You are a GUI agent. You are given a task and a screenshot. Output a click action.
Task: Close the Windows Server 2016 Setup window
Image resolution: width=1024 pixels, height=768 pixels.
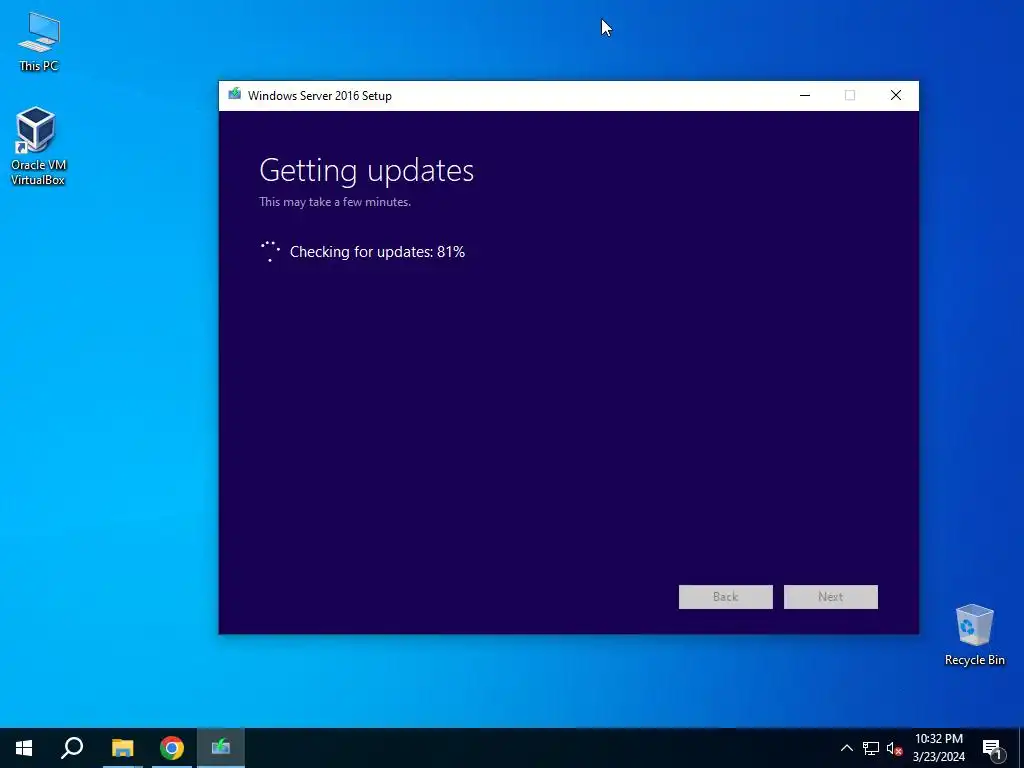pyautogui.click(x=896, y=95)
